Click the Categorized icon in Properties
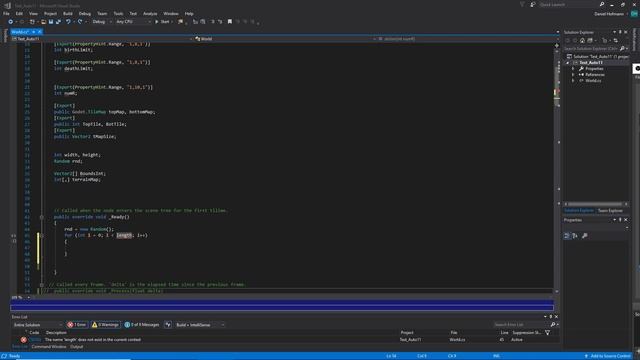This screenshot has height=360, width=640. click(x=567, y=236)
